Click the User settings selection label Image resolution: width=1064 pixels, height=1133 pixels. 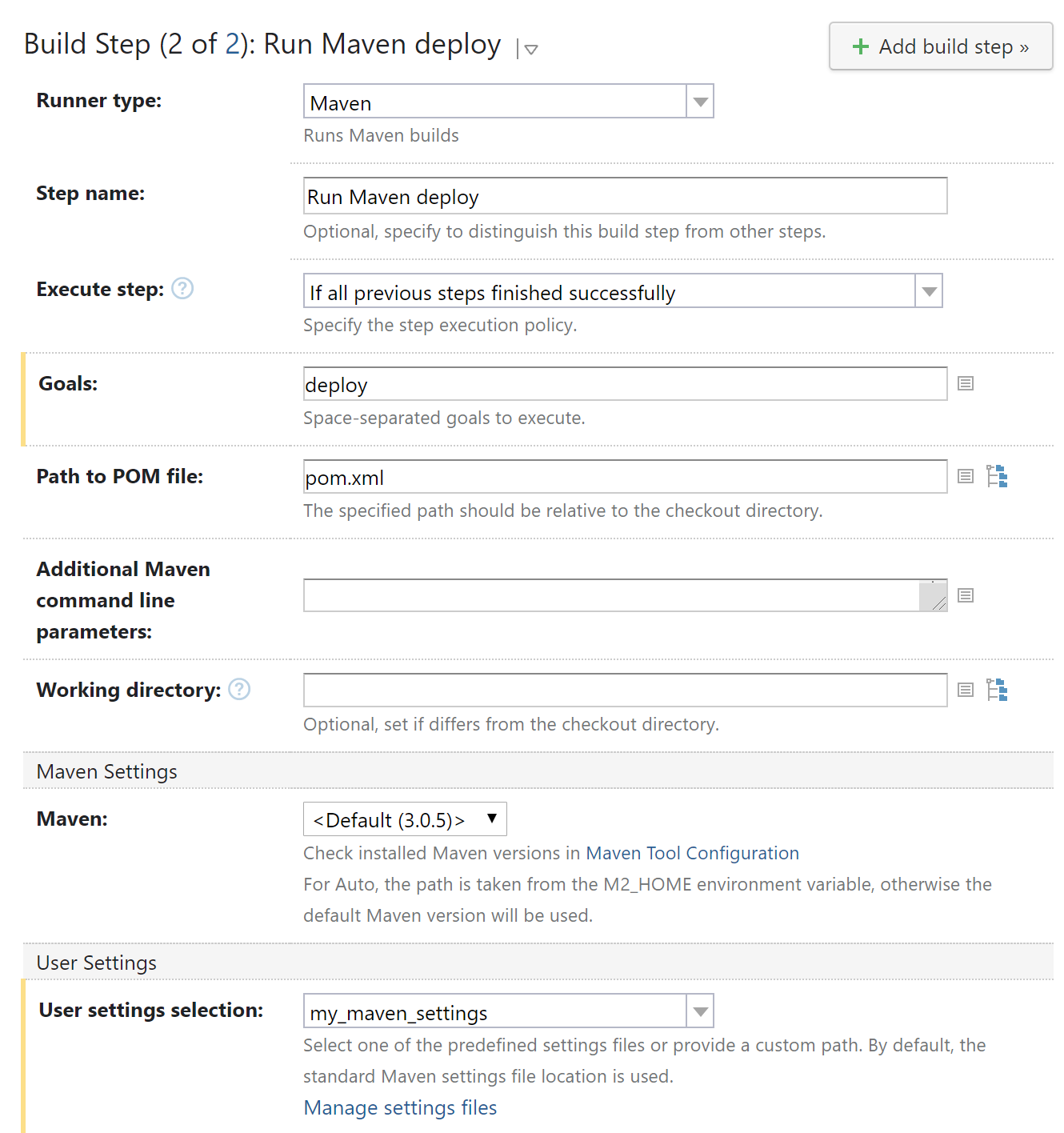click(x=151, y=1011)
